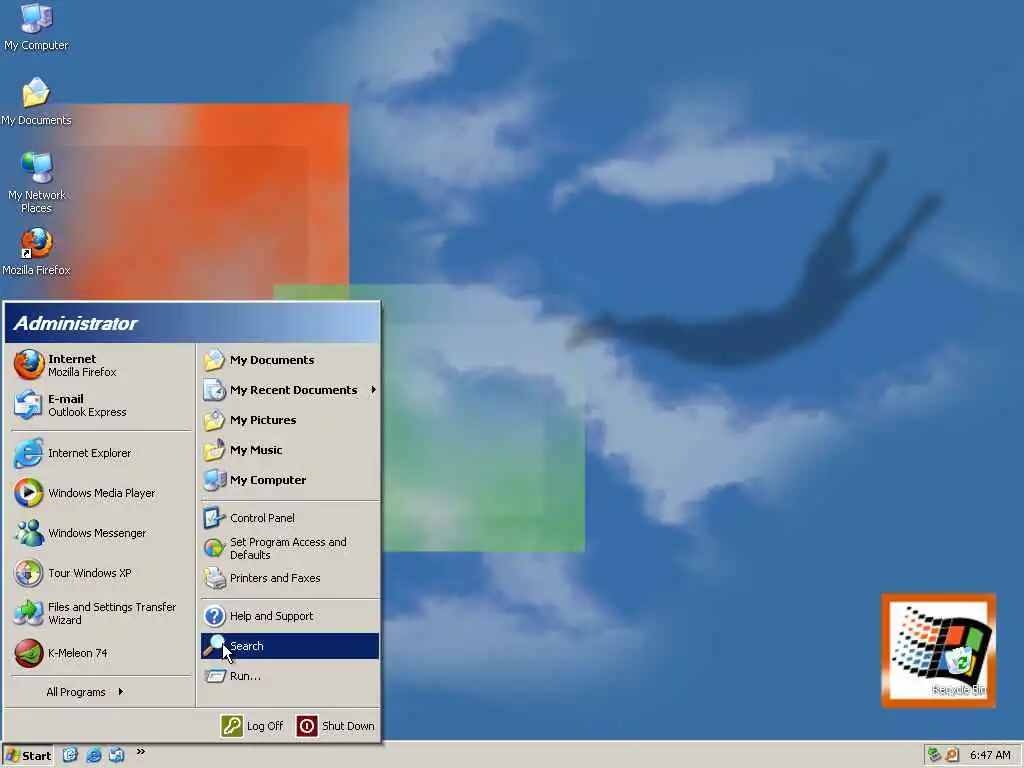Select the Mozilla Firefox desktop shortcut

point(36,251)
